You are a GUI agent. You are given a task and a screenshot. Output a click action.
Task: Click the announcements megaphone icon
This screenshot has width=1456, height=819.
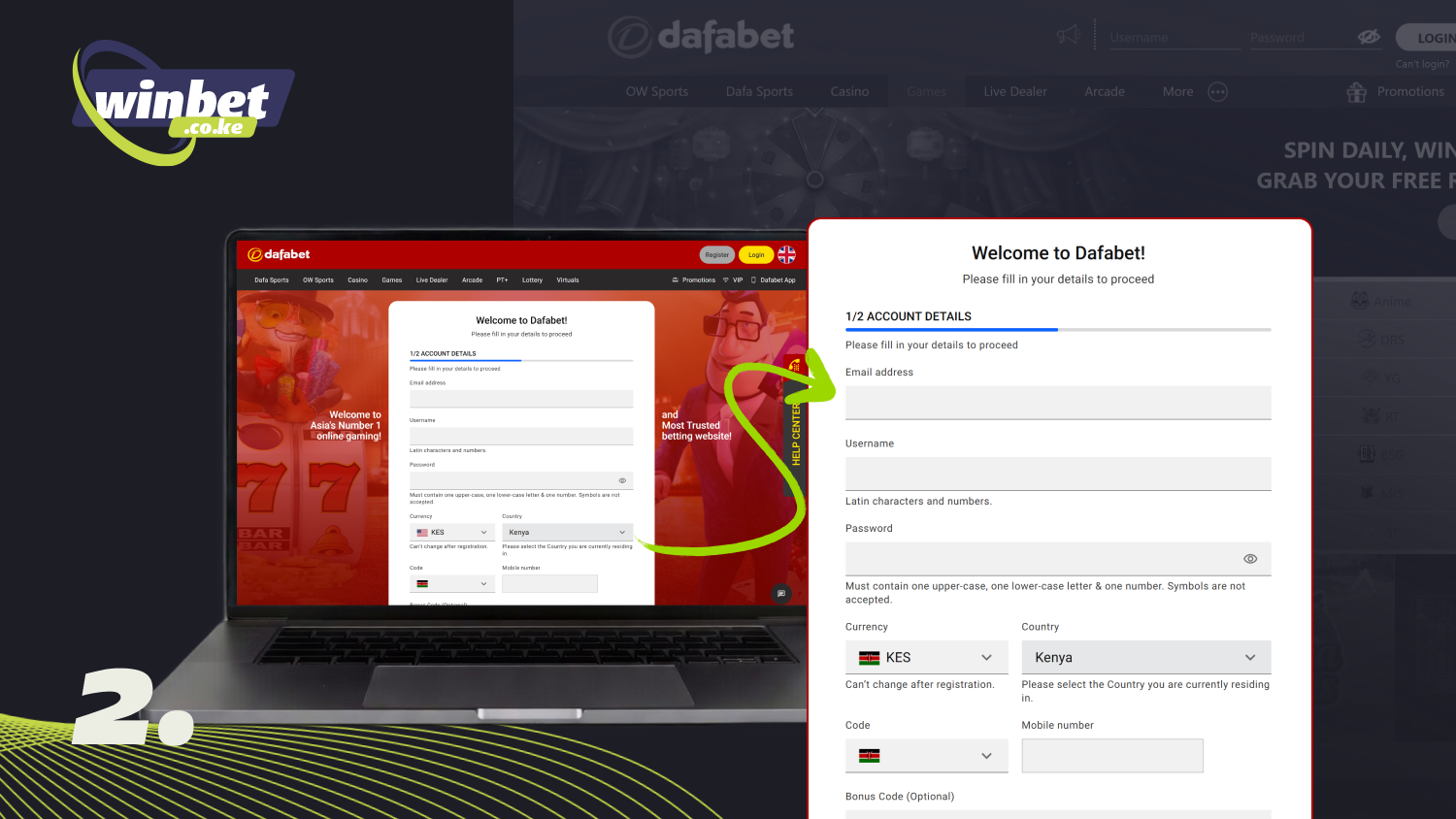(1067, 35)
